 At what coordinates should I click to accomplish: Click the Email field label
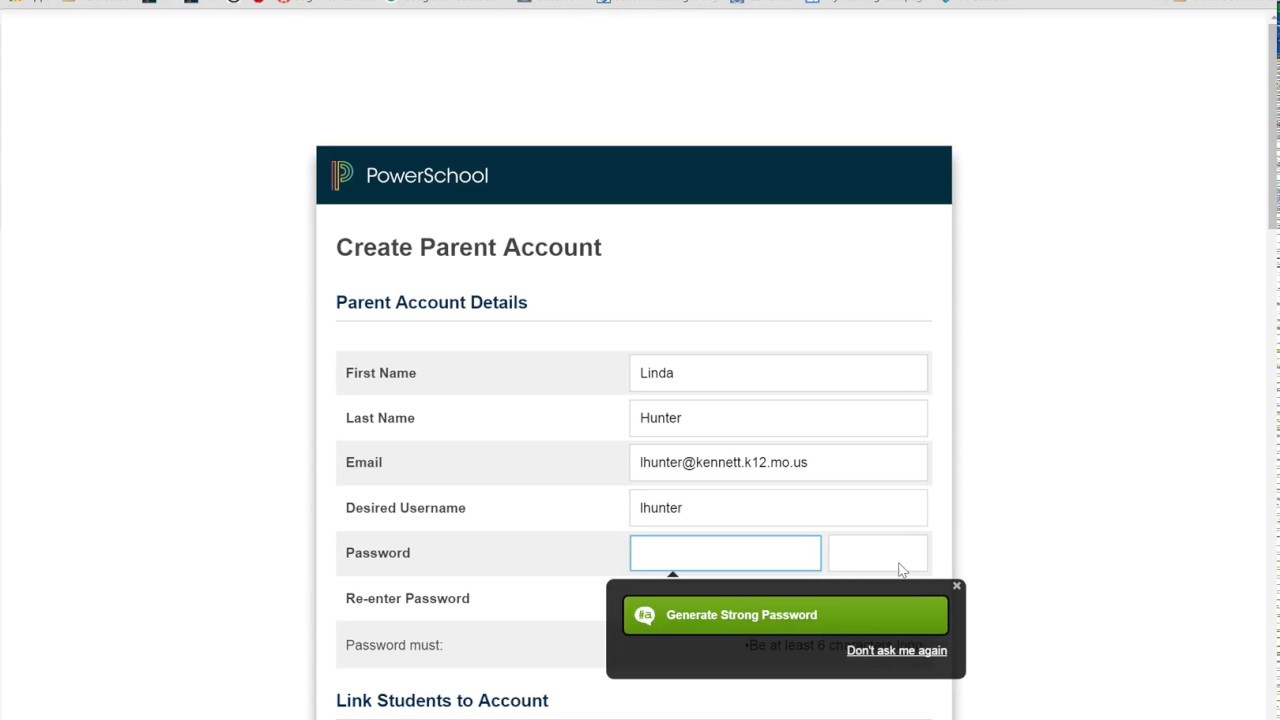(364, 462)
